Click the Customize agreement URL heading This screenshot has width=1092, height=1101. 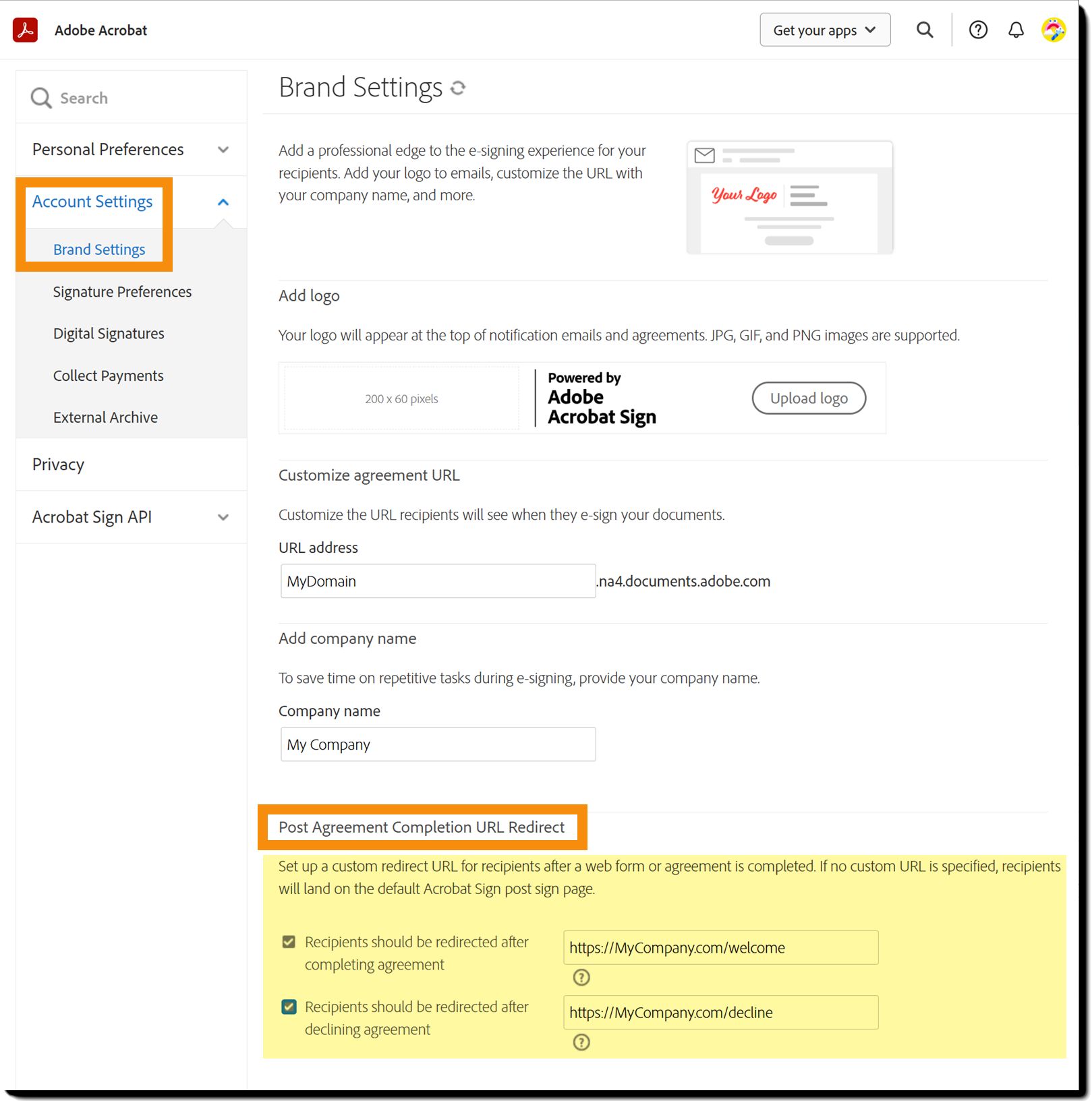[369, 475]
